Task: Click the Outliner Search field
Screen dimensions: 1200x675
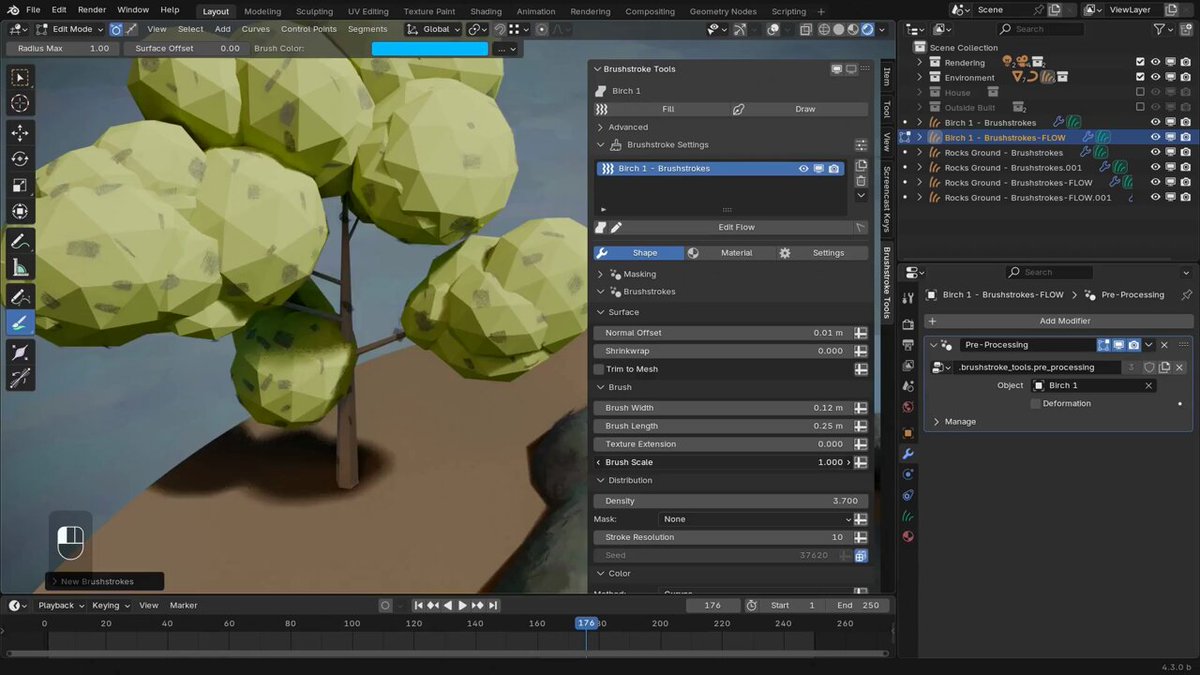Action: click(1041, 30)
